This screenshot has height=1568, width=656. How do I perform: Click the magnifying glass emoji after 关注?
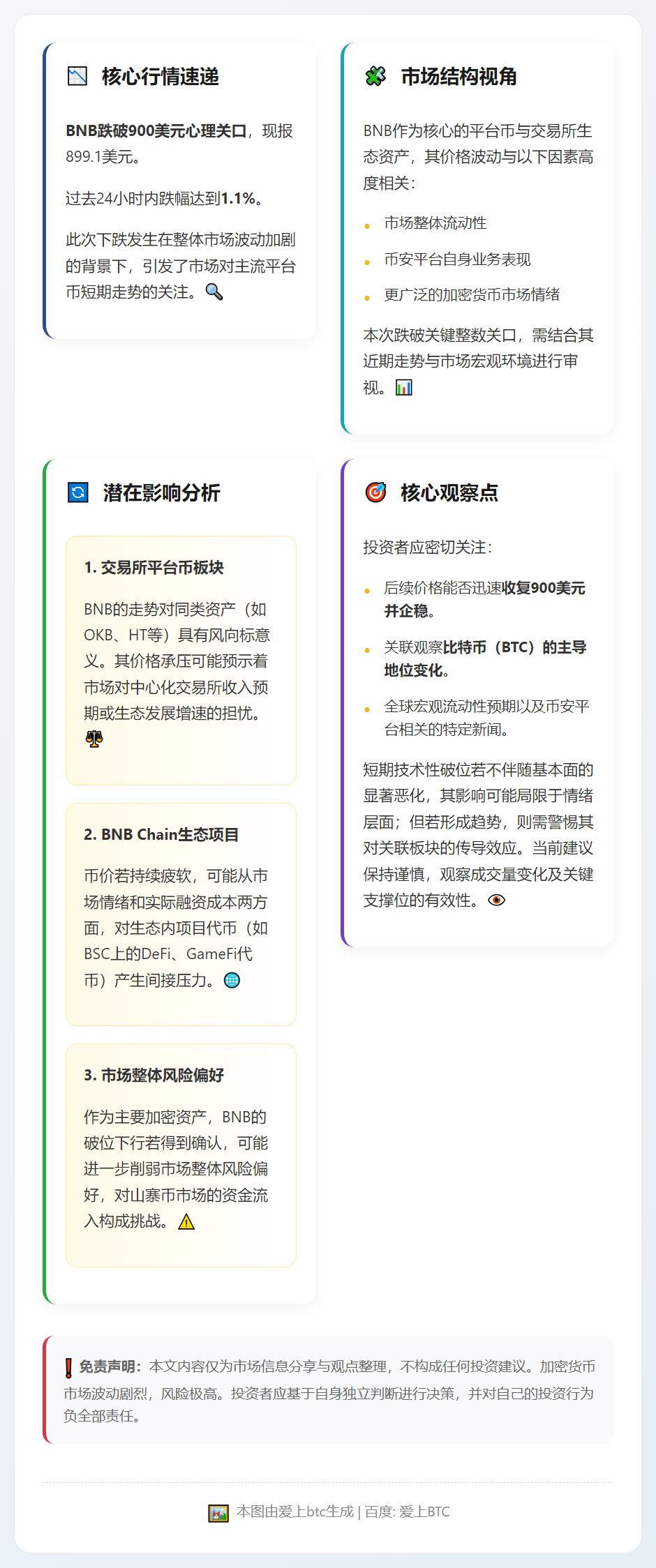pyautogui.click(x=214, y=292)
